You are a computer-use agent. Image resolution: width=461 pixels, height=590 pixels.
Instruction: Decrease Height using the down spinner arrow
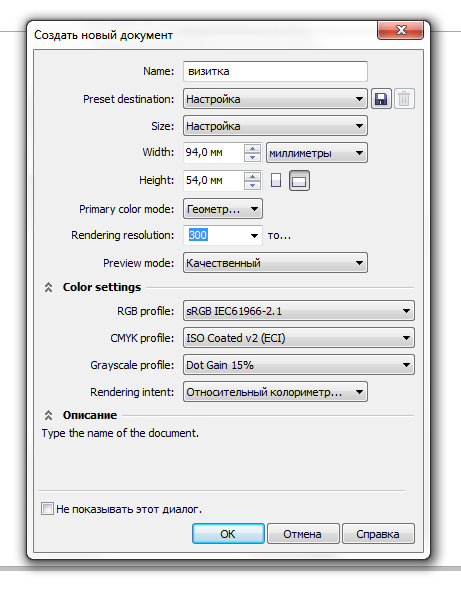(252, 185)
